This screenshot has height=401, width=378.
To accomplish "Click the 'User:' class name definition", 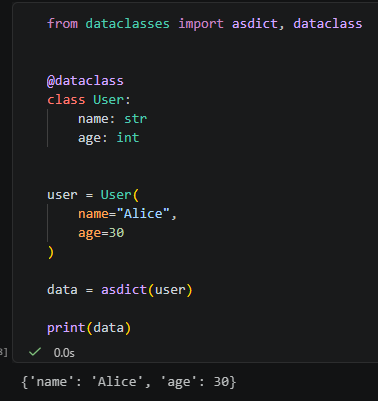I will (x=112, y=100).
